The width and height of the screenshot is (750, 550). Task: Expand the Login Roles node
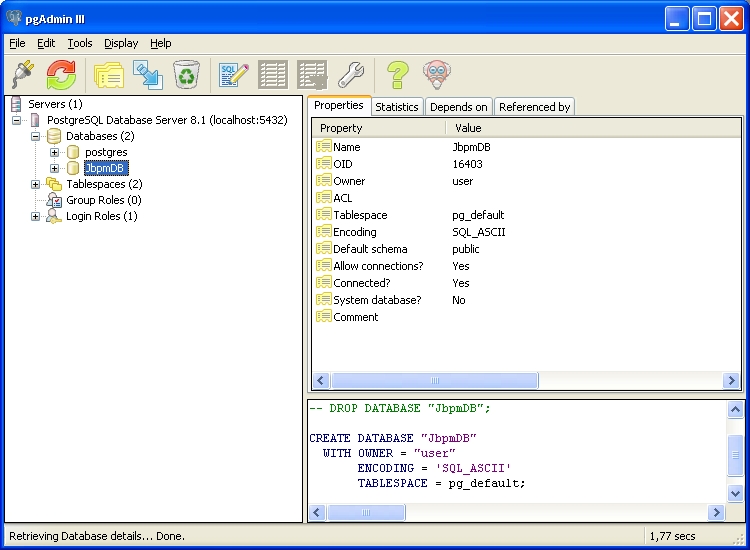click(x=36, y=216)
